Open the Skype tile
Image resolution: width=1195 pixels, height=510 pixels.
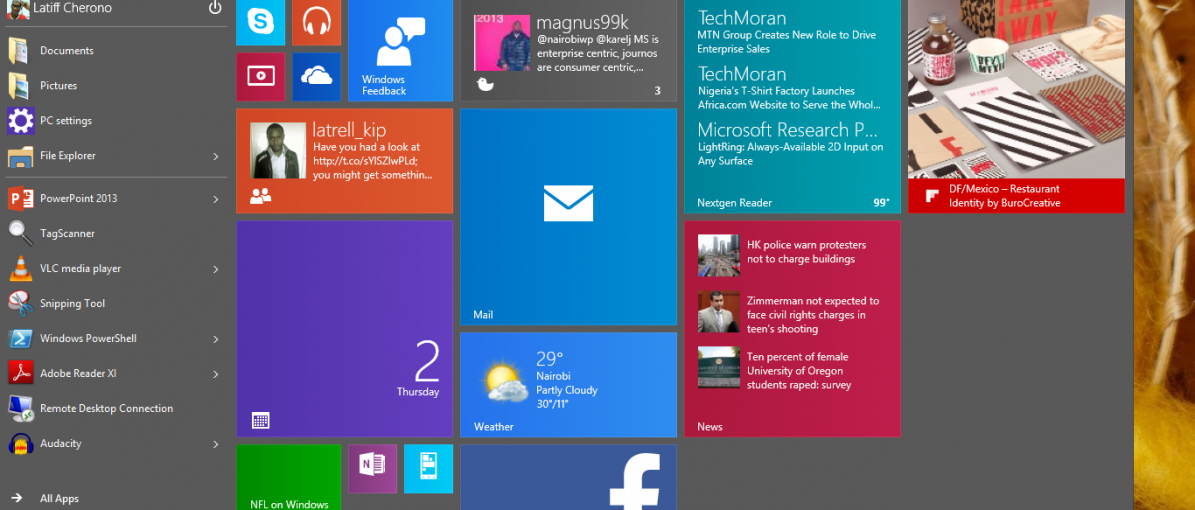pos(260,22)
